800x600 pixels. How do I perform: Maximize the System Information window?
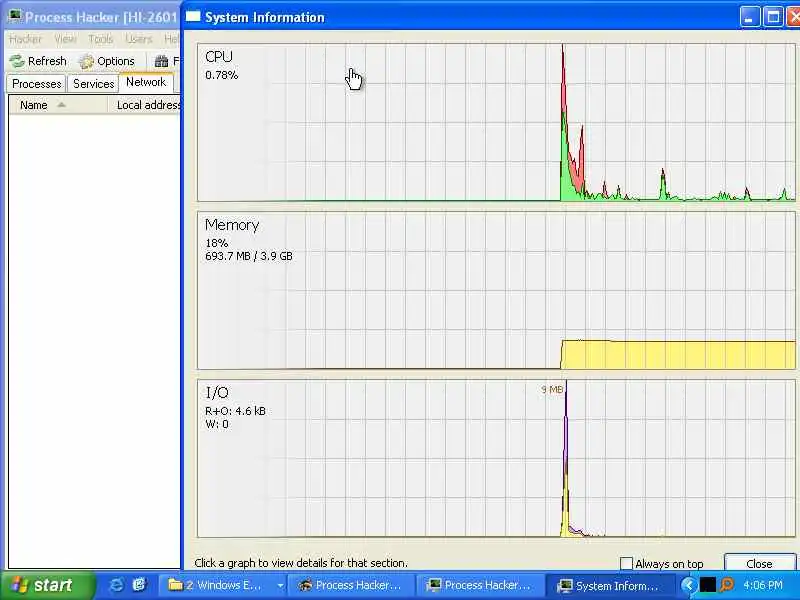coord(773,18)
